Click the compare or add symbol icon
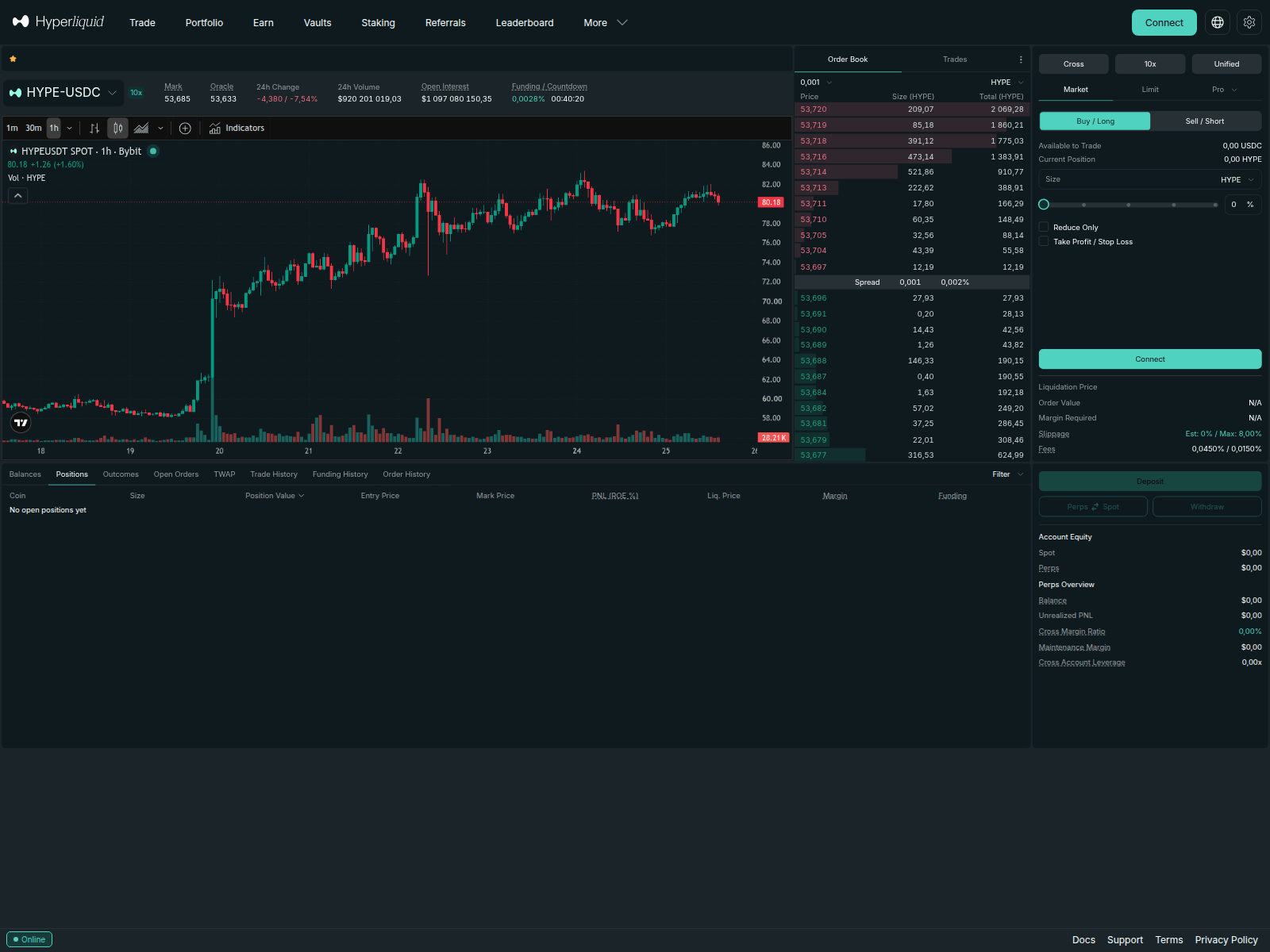The image size is (1270, 952). [x=185, y=128]
